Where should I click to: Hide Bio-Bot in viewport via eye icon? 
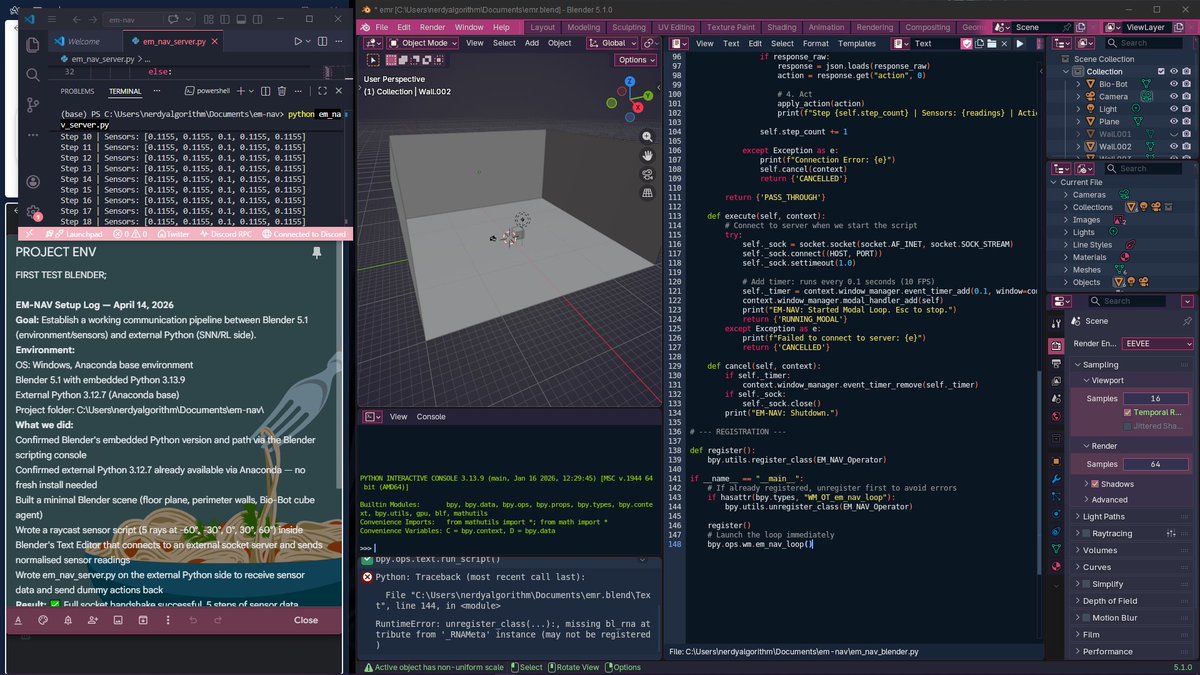coord(1174,84)
